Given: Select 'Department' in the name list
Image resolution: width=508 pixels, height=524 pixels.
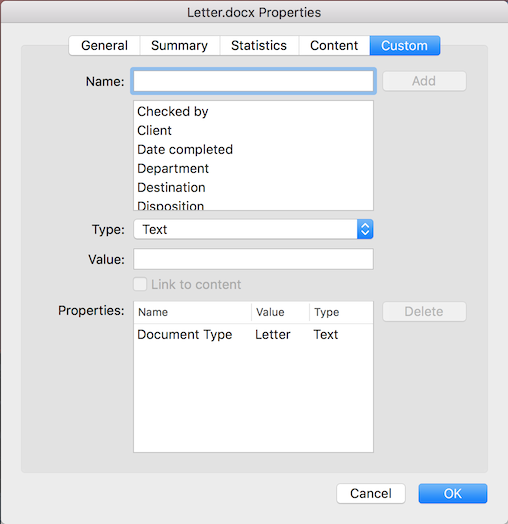Looking at the screenshot, I should coord(253,168).
